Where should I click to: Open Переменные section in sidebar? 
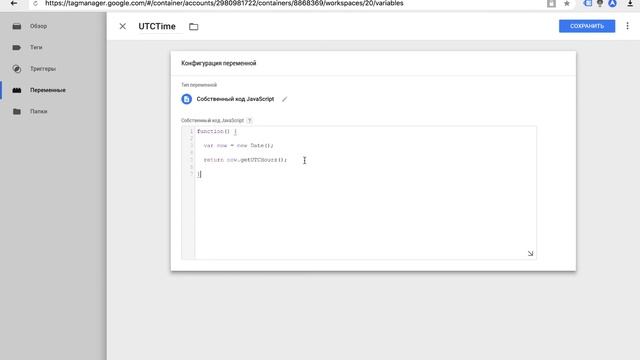(x=48, y=90)
